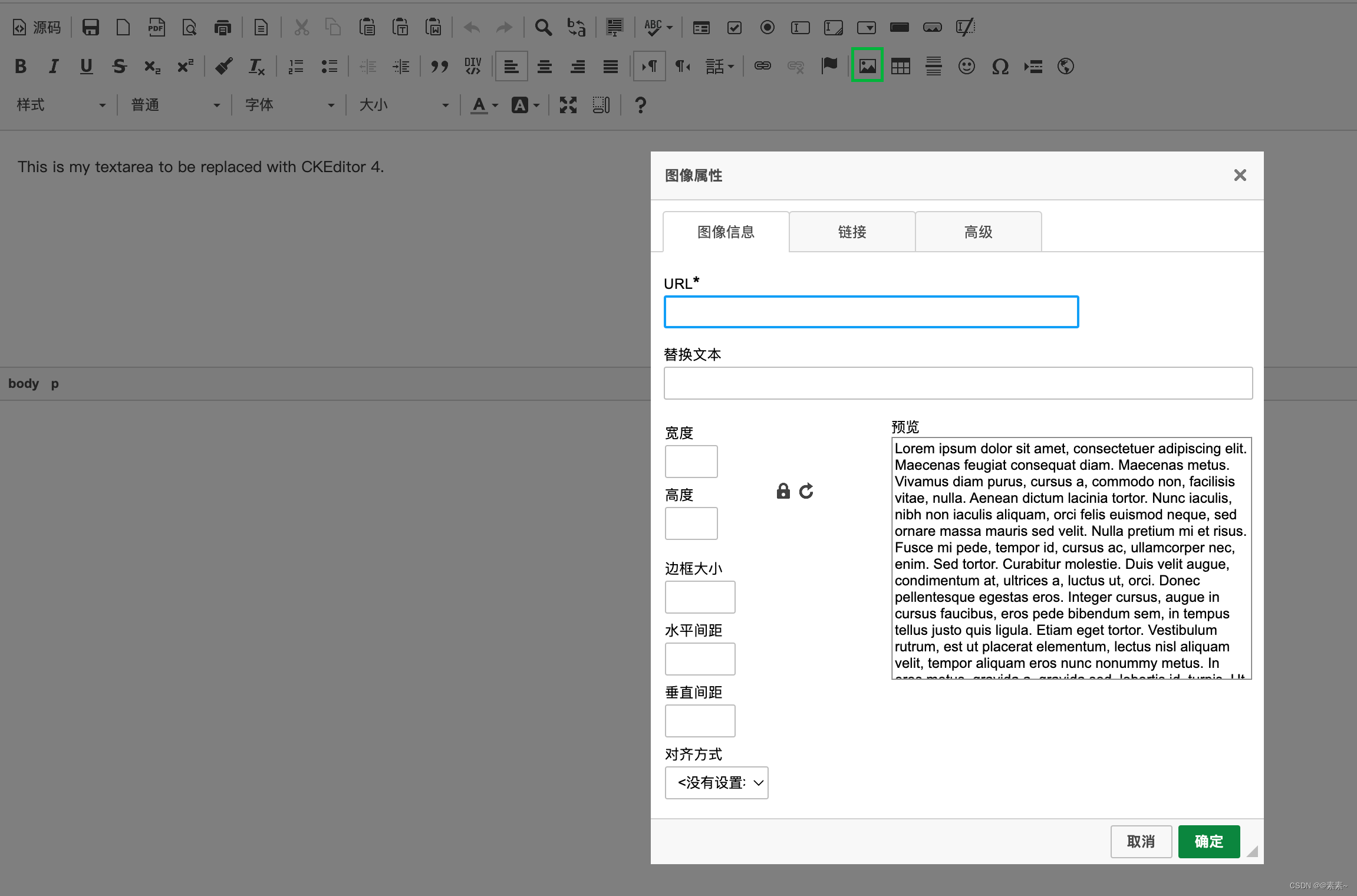Image resolution: width=1357 pixels, height=896 pixels.
Task: Insert a table
Action: pyautogui.click(x=900, y=66)
